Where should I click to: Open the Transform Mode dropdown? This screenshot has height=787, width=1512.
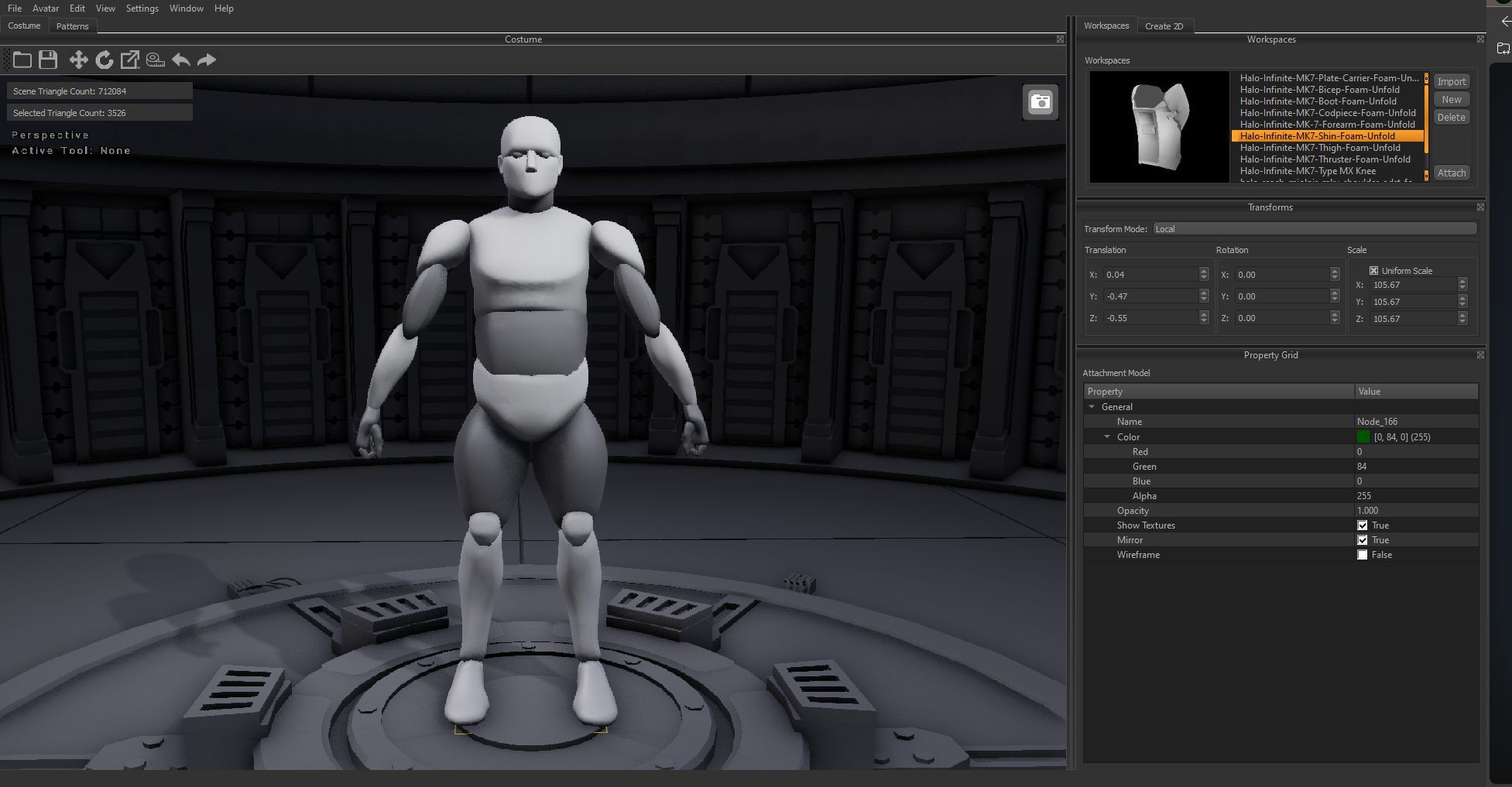coord(1315,228)
